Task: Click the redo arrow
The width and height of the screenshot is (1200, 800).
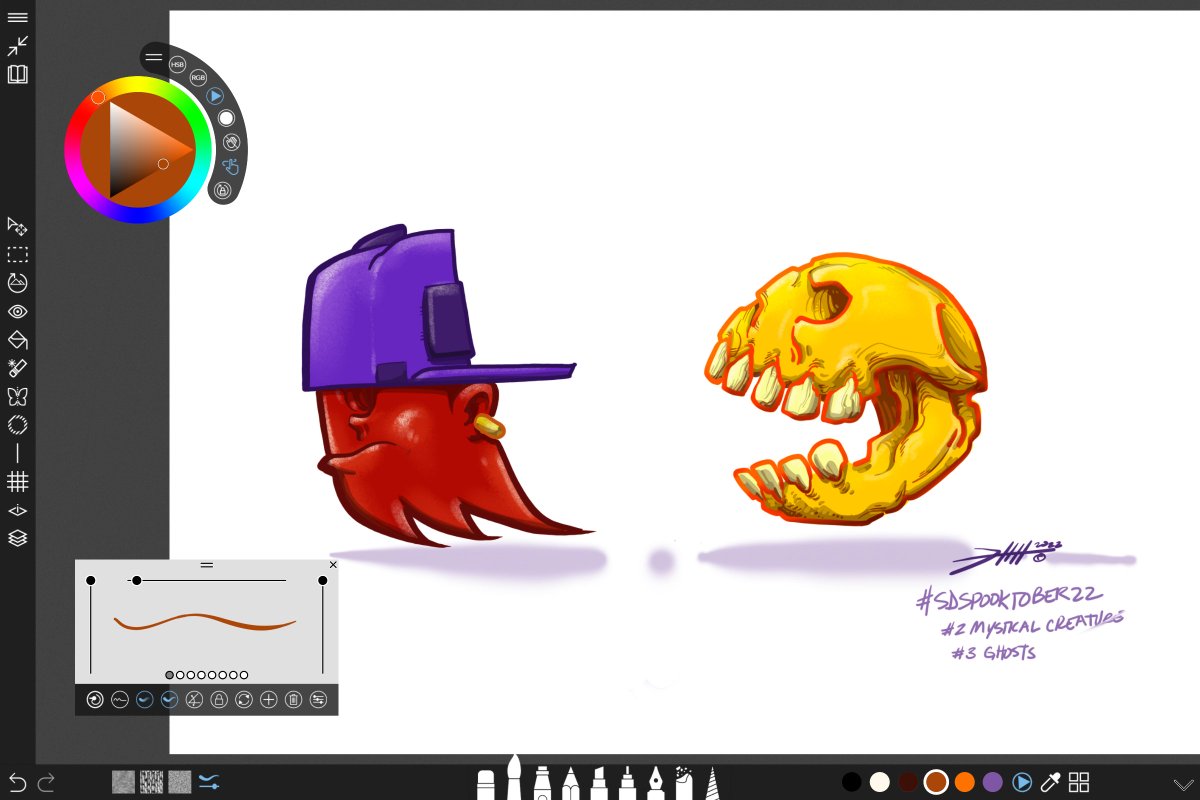Action: (x=46, y=782)
